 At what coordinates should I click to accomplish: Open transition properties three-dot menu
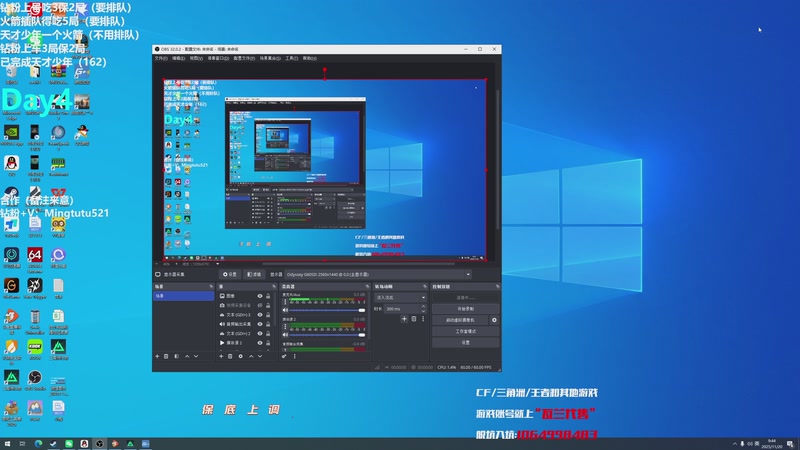(423, 319)
